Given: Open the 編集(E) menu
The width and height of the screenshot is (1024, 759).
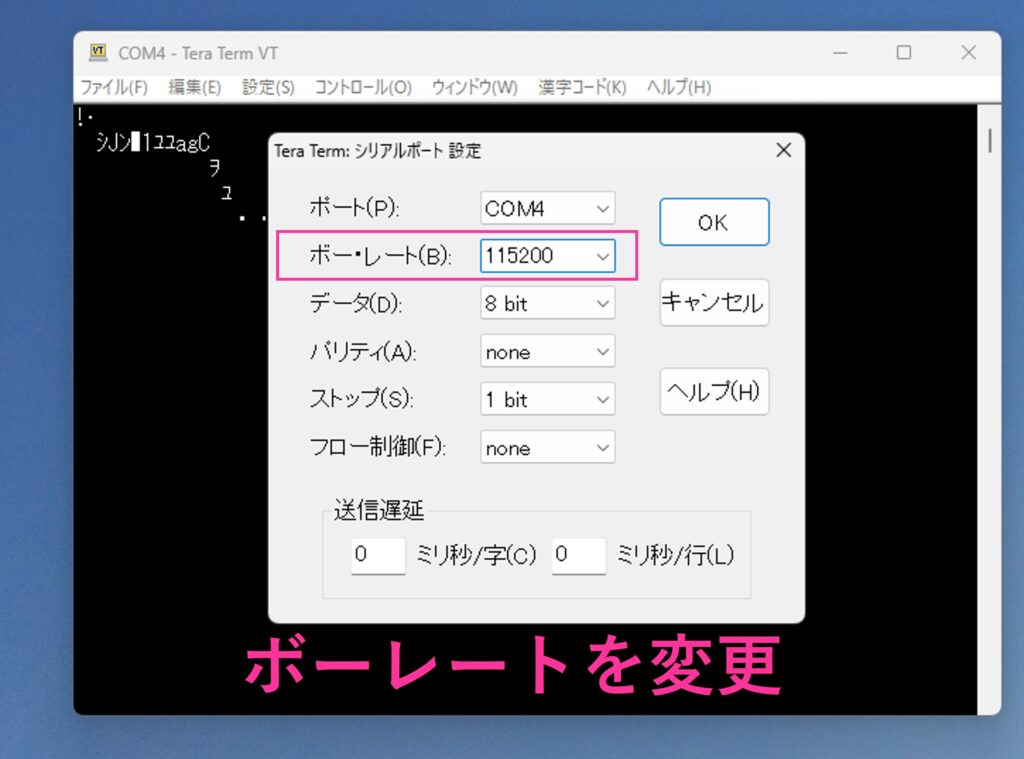Looking at the screenshot, I should (194, 87).
